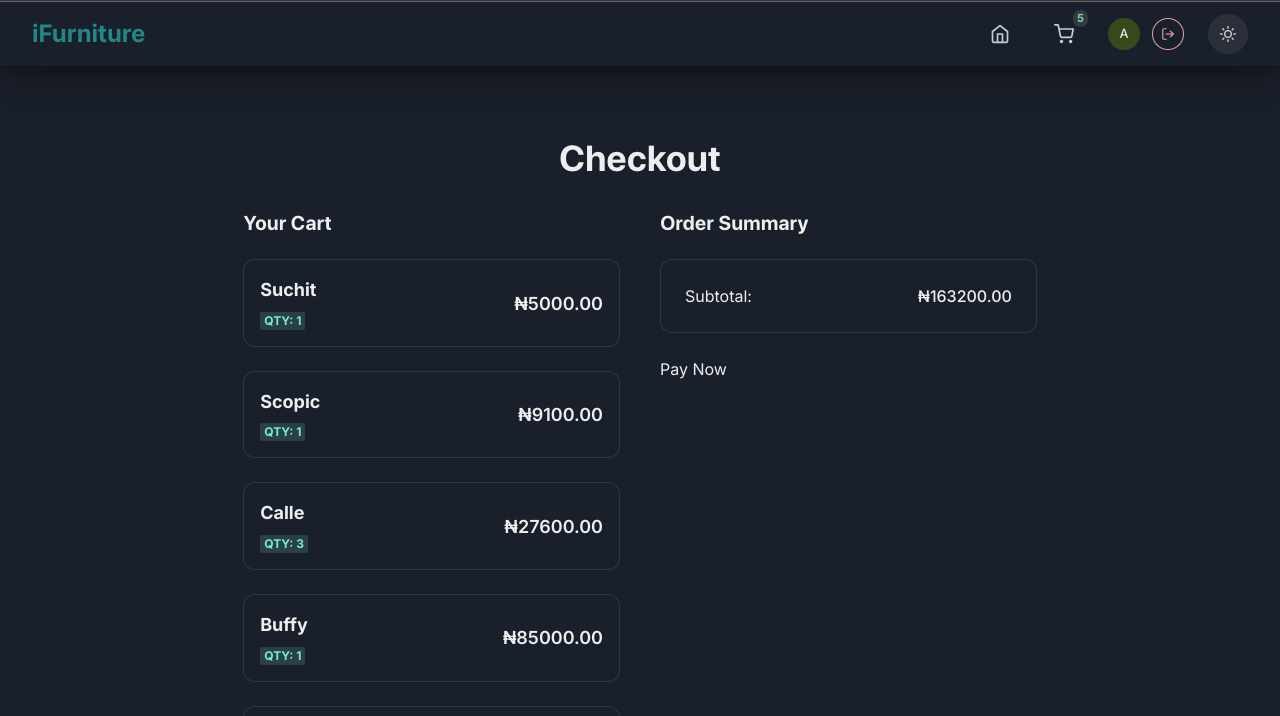Click the ₦5000.00 price on Suchit
Viewport: 1280px width, 716px height.
pos(558,304)
